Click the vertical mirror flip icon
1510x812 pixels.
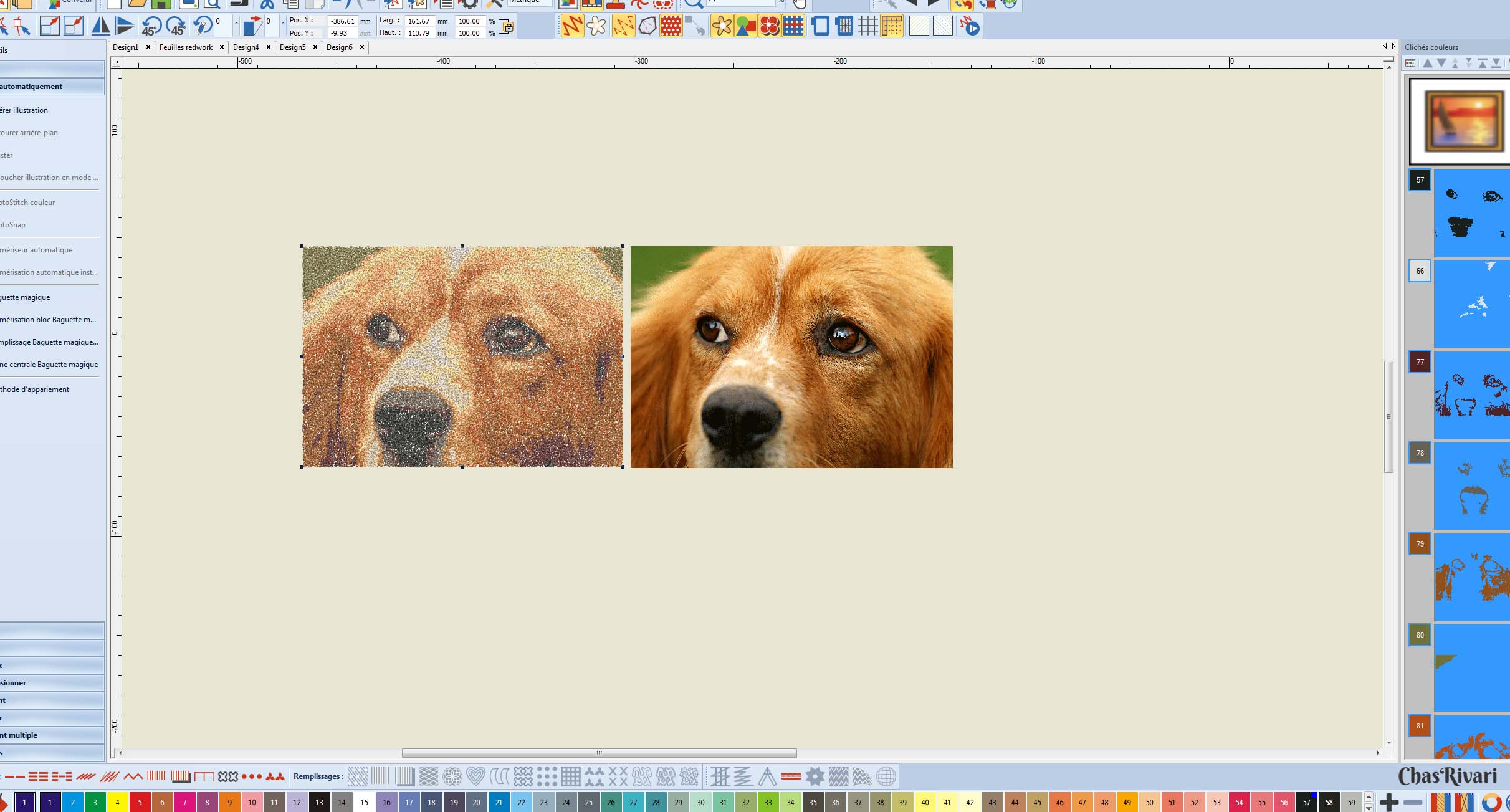125,26
